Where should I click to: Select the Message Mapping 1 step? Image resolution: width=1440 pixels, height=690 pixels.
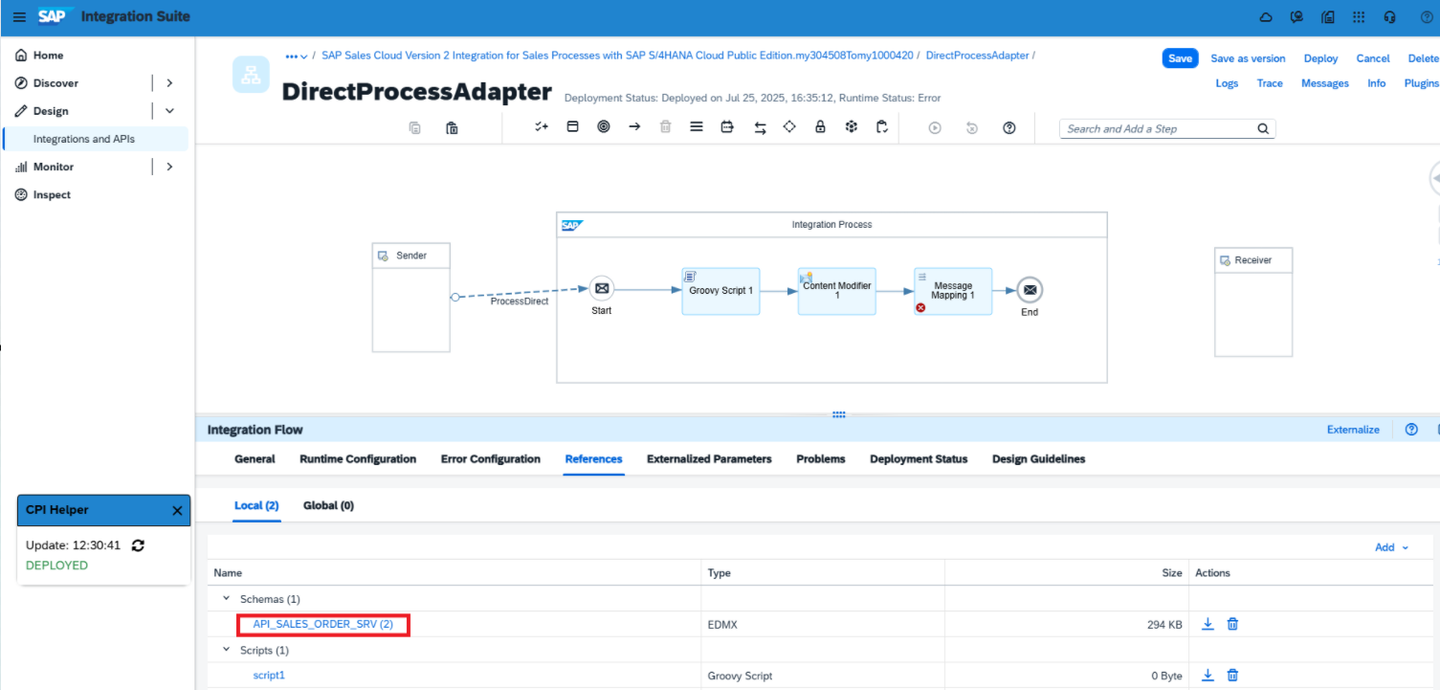(953, 291)
